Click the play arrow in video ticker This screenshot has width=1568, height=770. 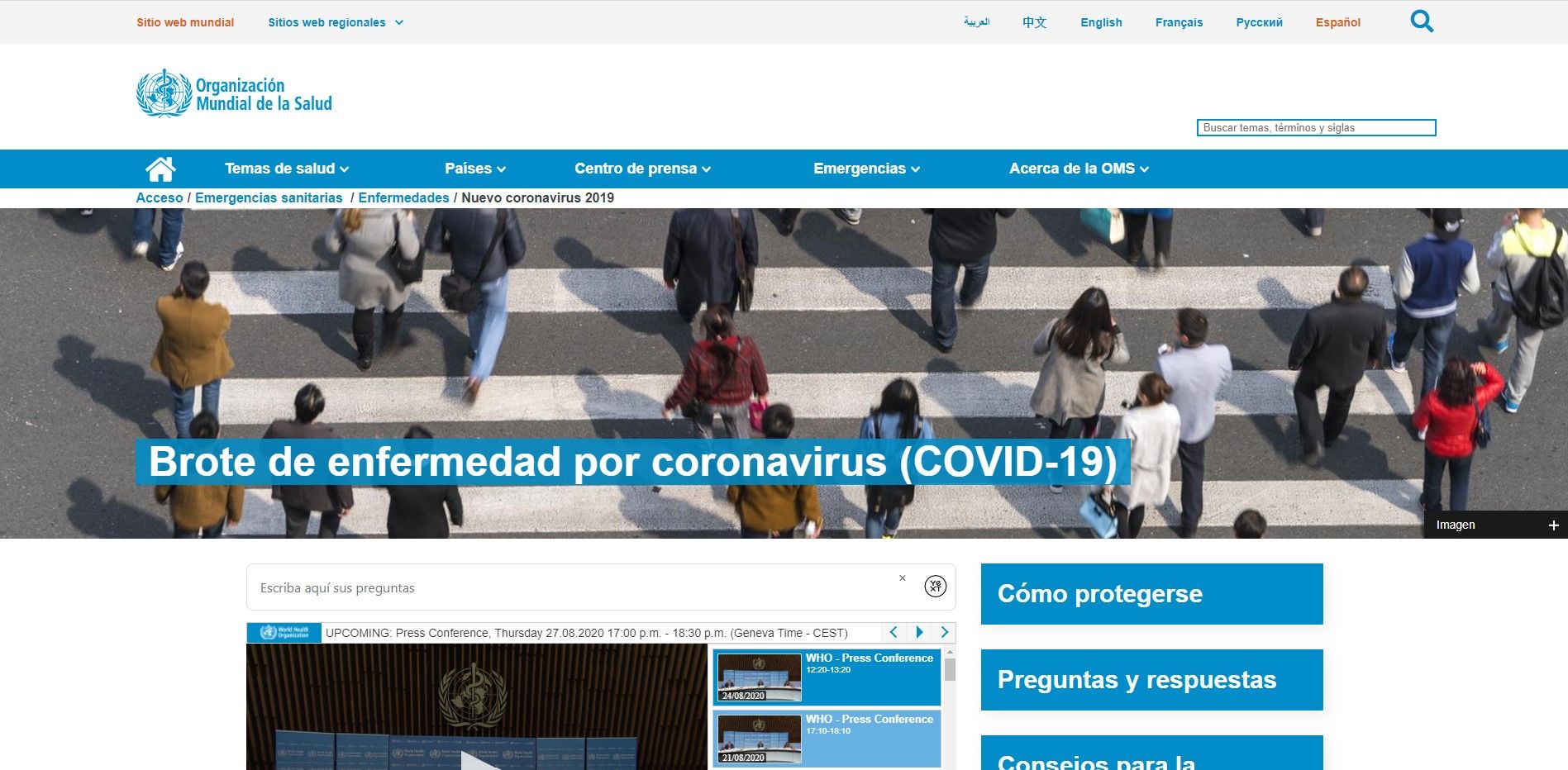[919, 633]
